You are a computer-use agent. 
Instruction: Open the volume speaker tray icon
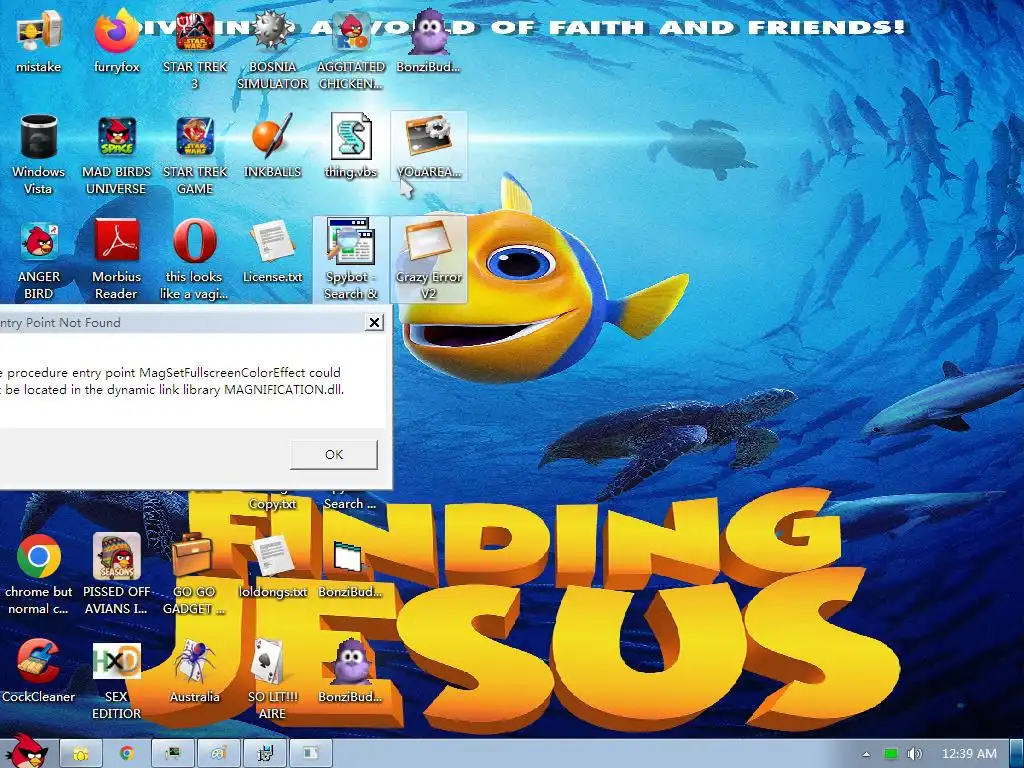(x=915, y=754)
